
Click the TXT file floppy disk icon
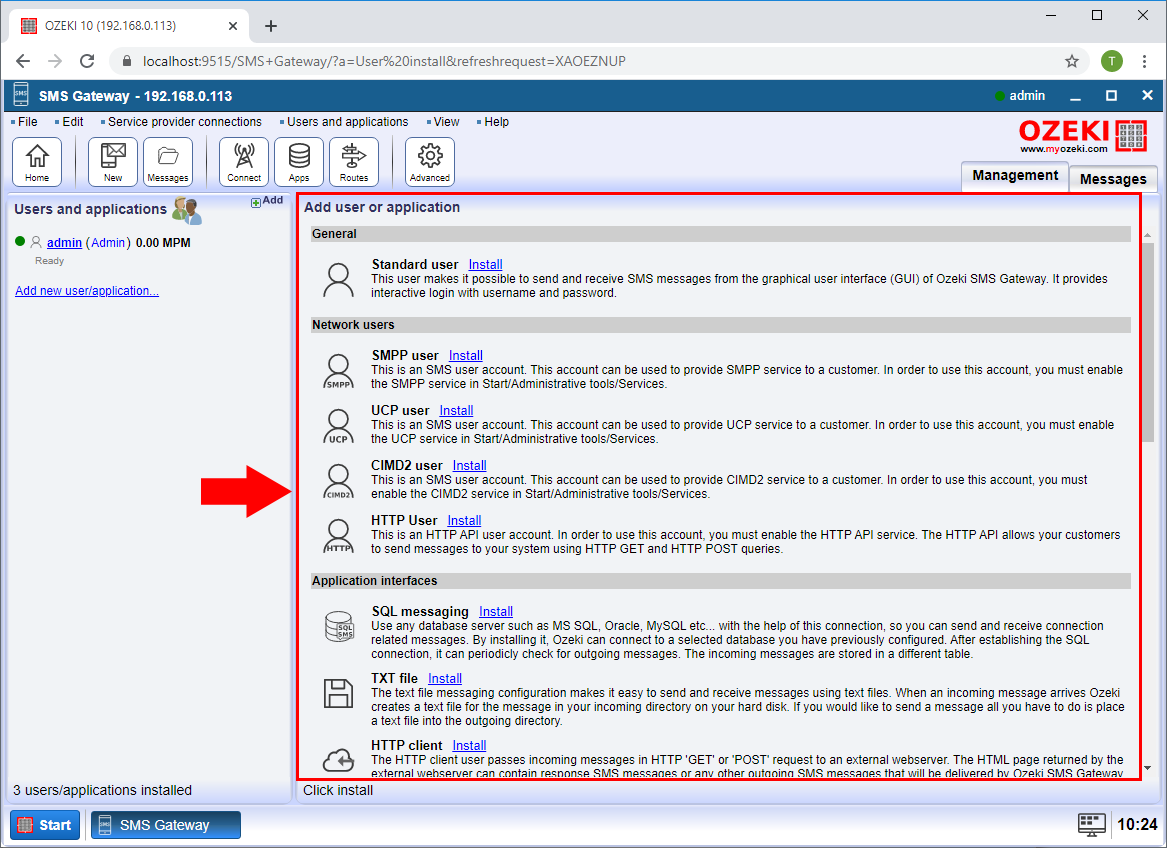[x=339, y=693]
